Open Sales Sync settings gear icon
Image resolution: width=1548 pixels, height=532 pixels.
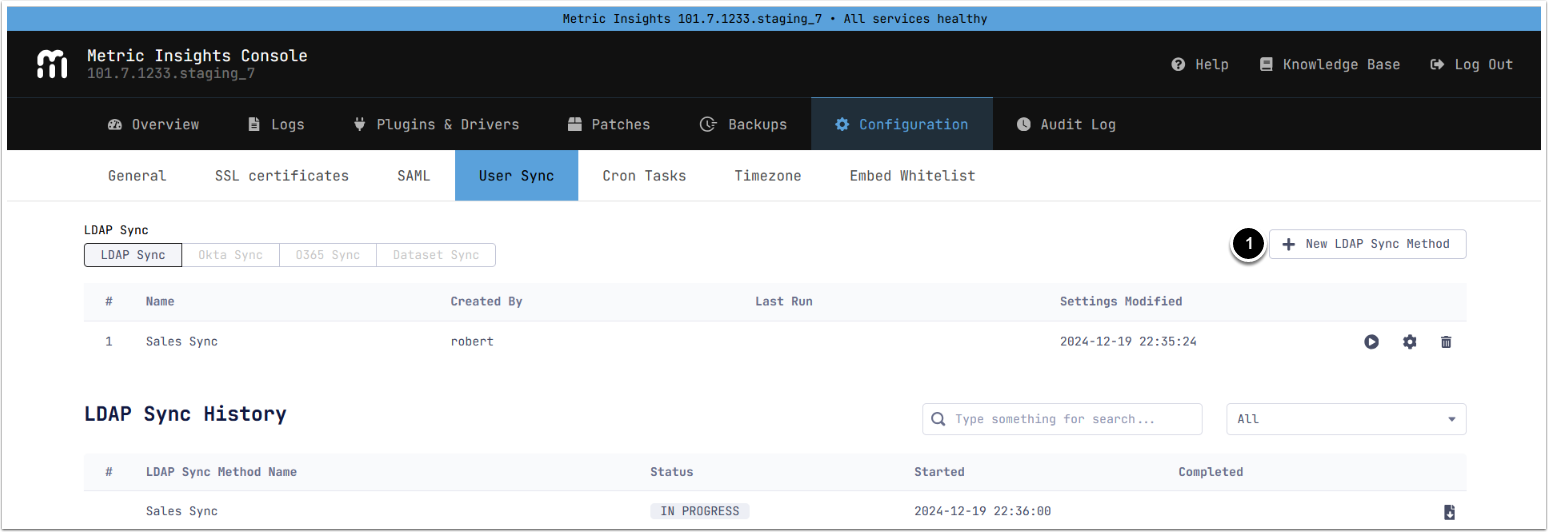1409,342
